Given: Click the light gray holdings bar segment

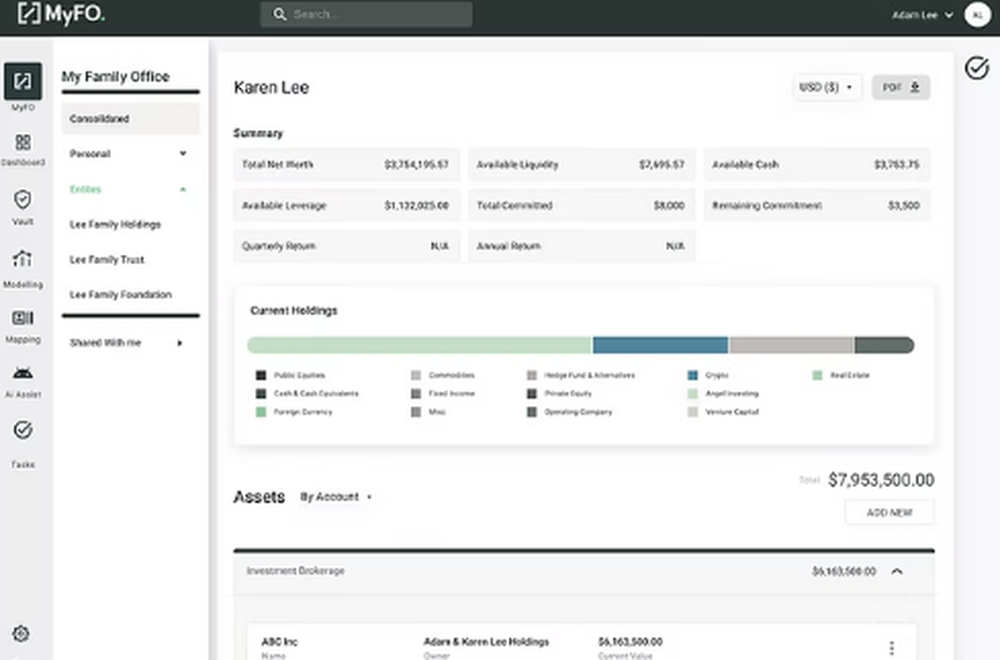Looking at the screenshot, I should click(791, 345).
